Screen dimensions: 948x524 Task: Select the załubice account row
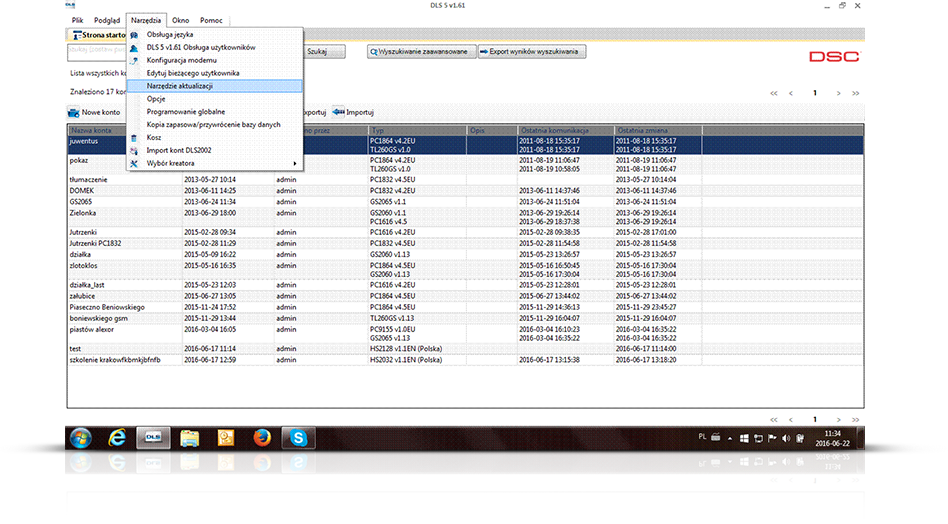coord(465,296)
